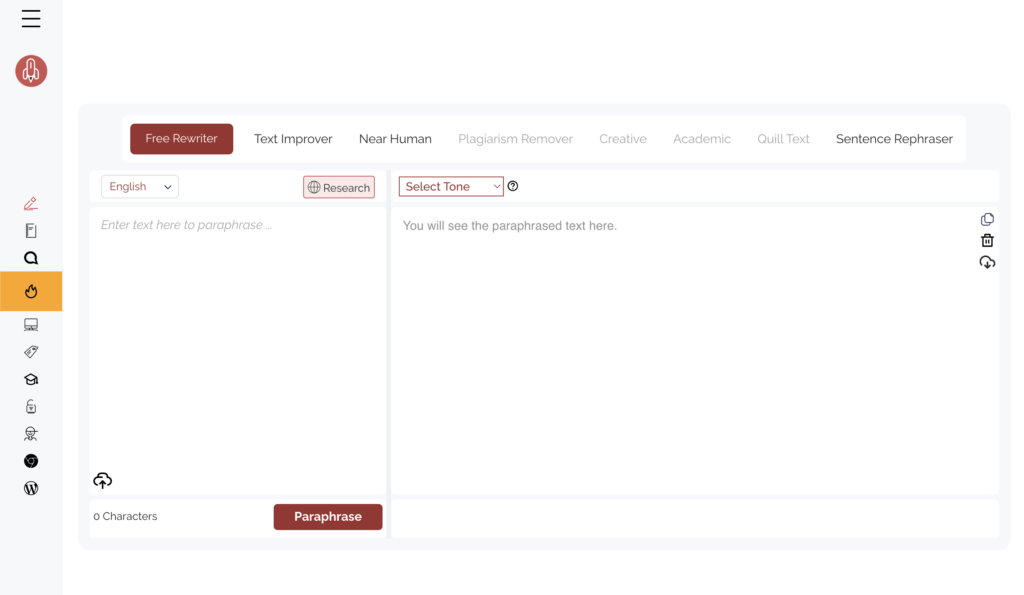Open the WordPress icon in sidebar
Screen dimensions: 1024x595
coord(31,489)
